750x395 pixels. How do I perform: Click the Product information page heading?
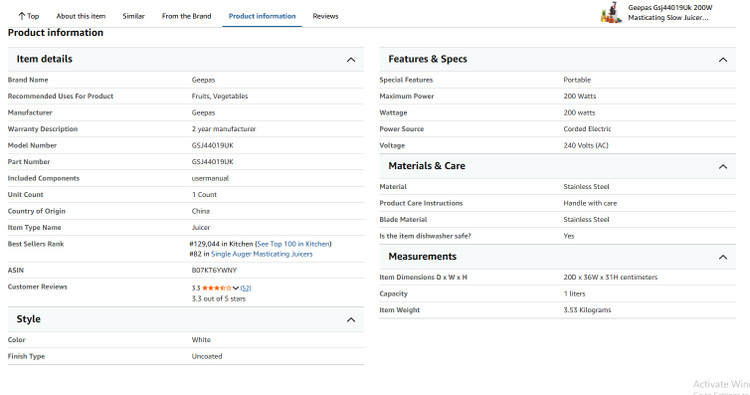55,33
